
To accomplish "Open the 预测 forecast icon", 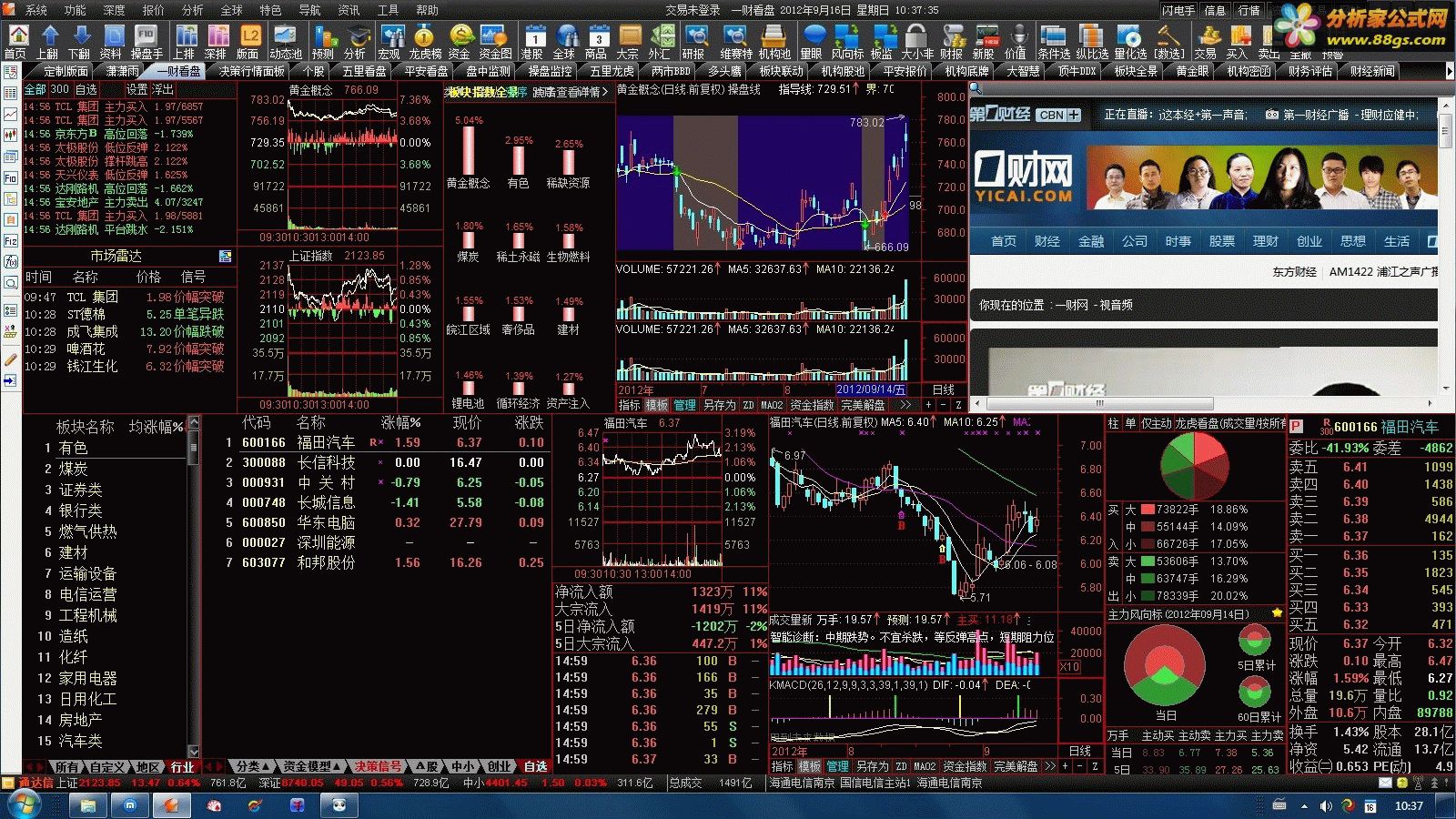I will tap(323, 41).
